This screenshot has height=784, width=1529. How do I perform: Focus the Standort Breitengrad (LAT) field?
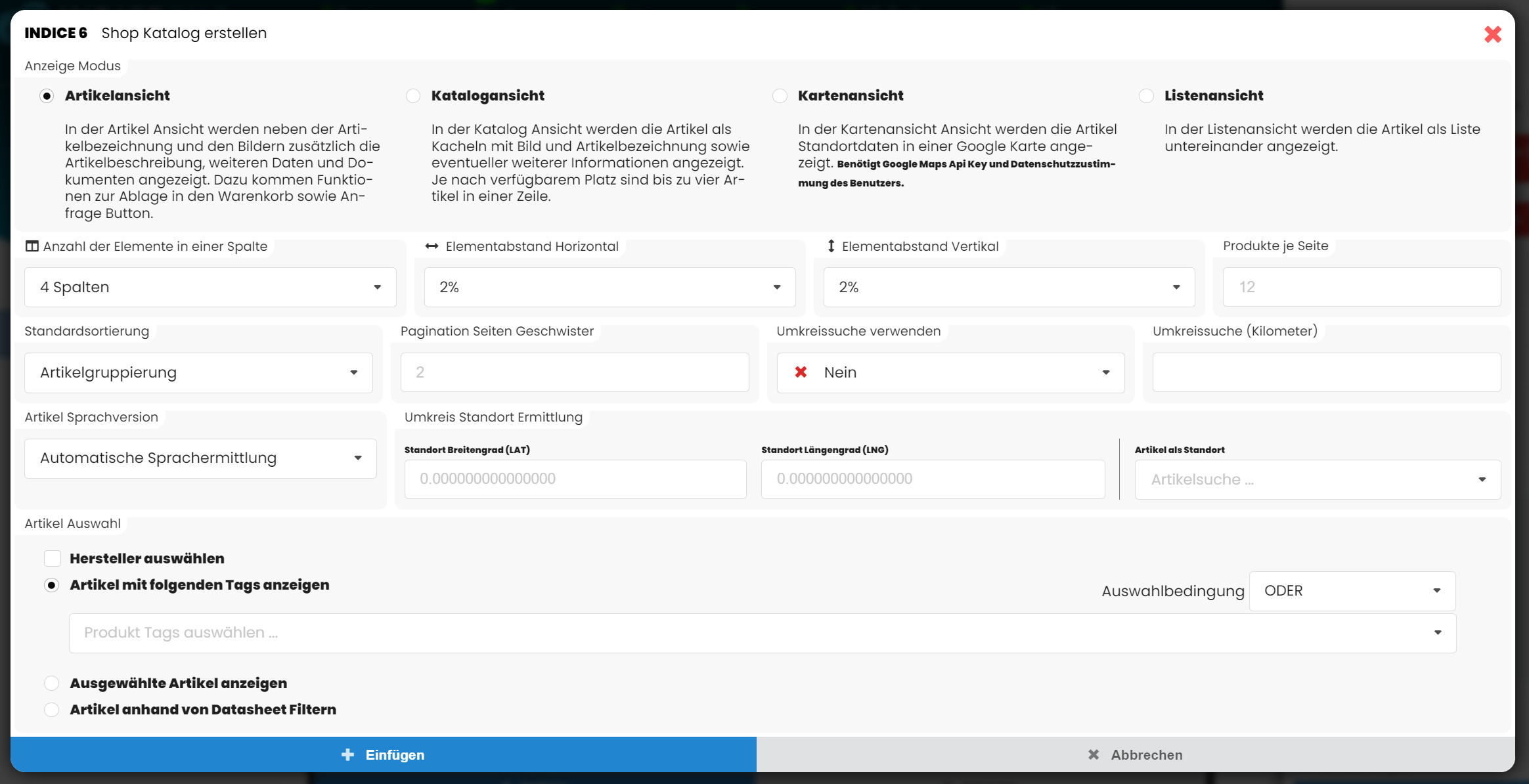point(575,479)
